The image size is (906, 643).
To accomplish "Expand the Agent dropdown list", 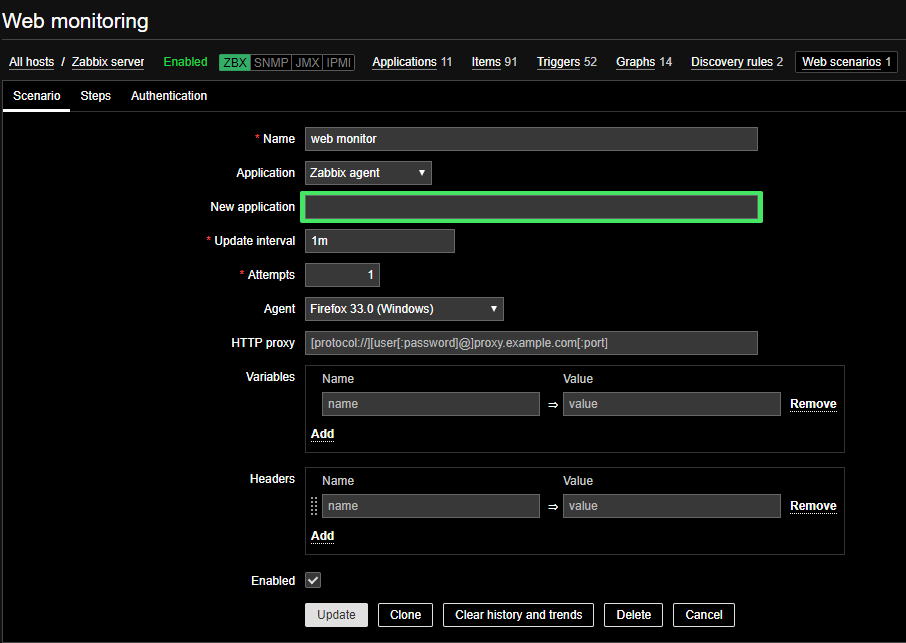I will (404, 309).
